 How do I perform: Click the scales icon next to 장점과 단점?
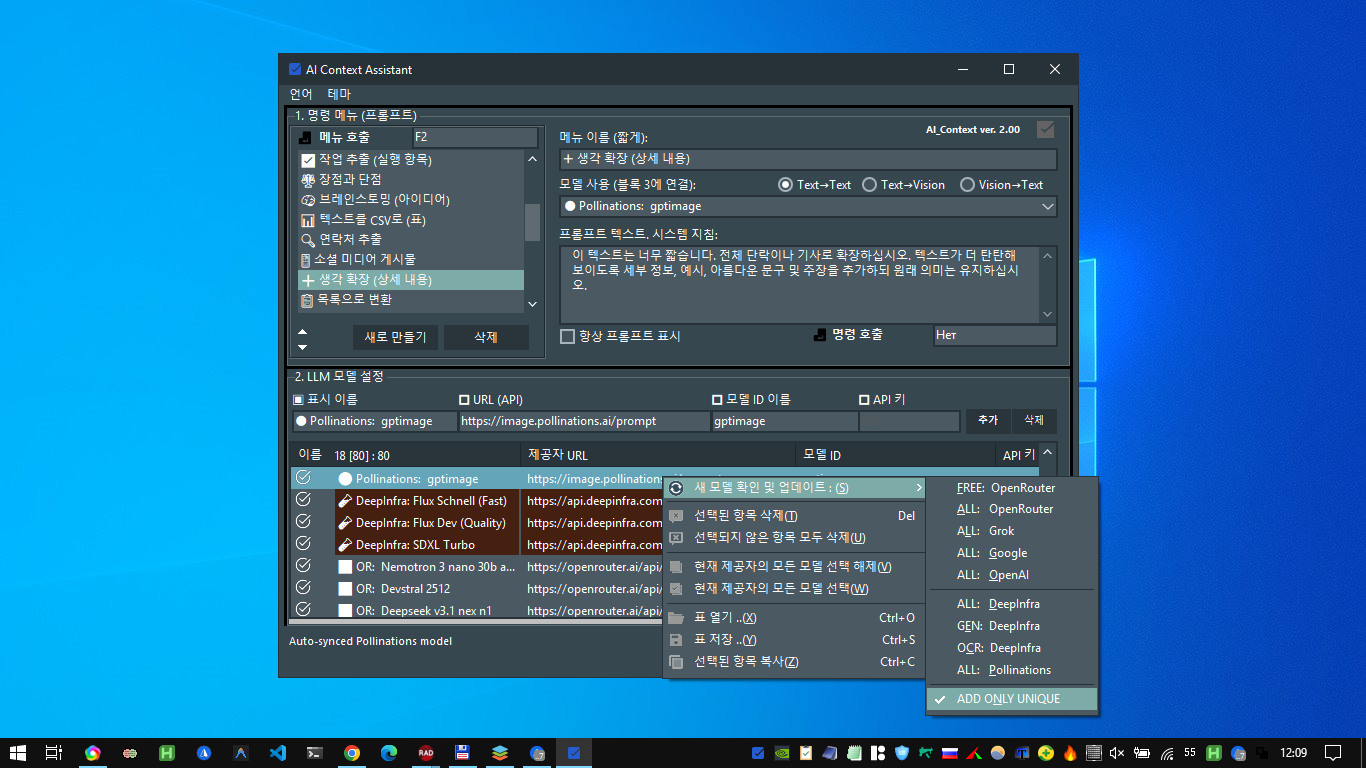pyautogui.click(x=308, y=180)
